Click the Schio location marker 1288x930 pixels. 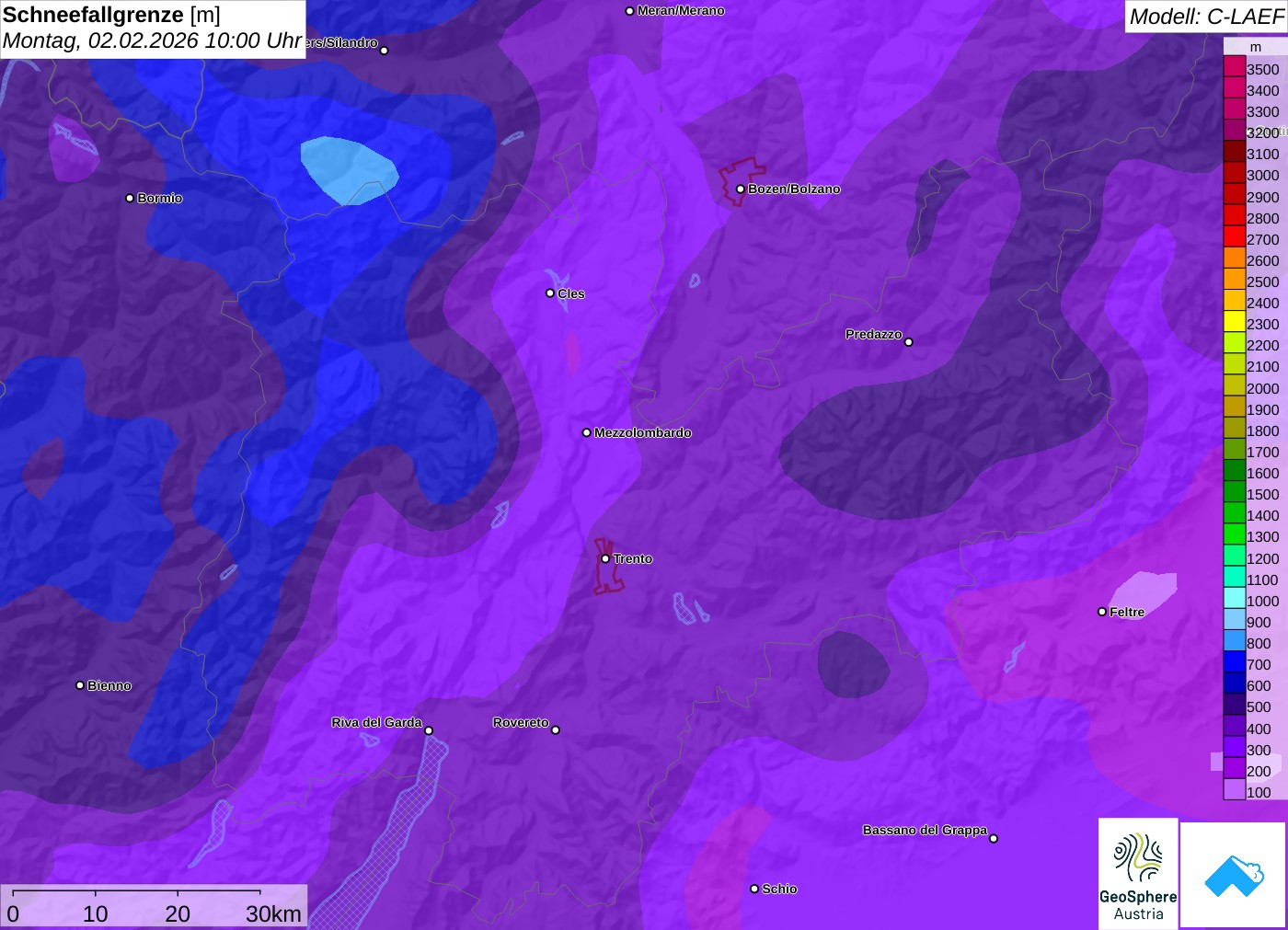(754, 889)
